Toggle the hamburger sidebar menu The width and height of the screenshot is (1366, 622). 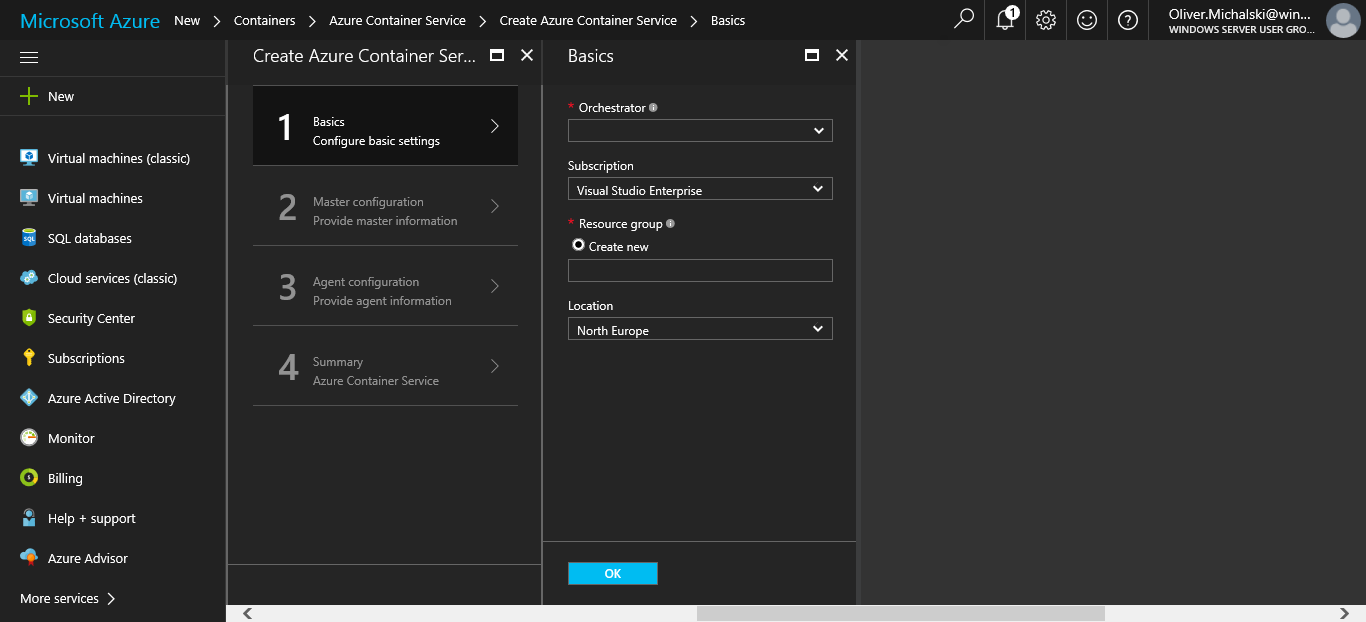point(29,58)
